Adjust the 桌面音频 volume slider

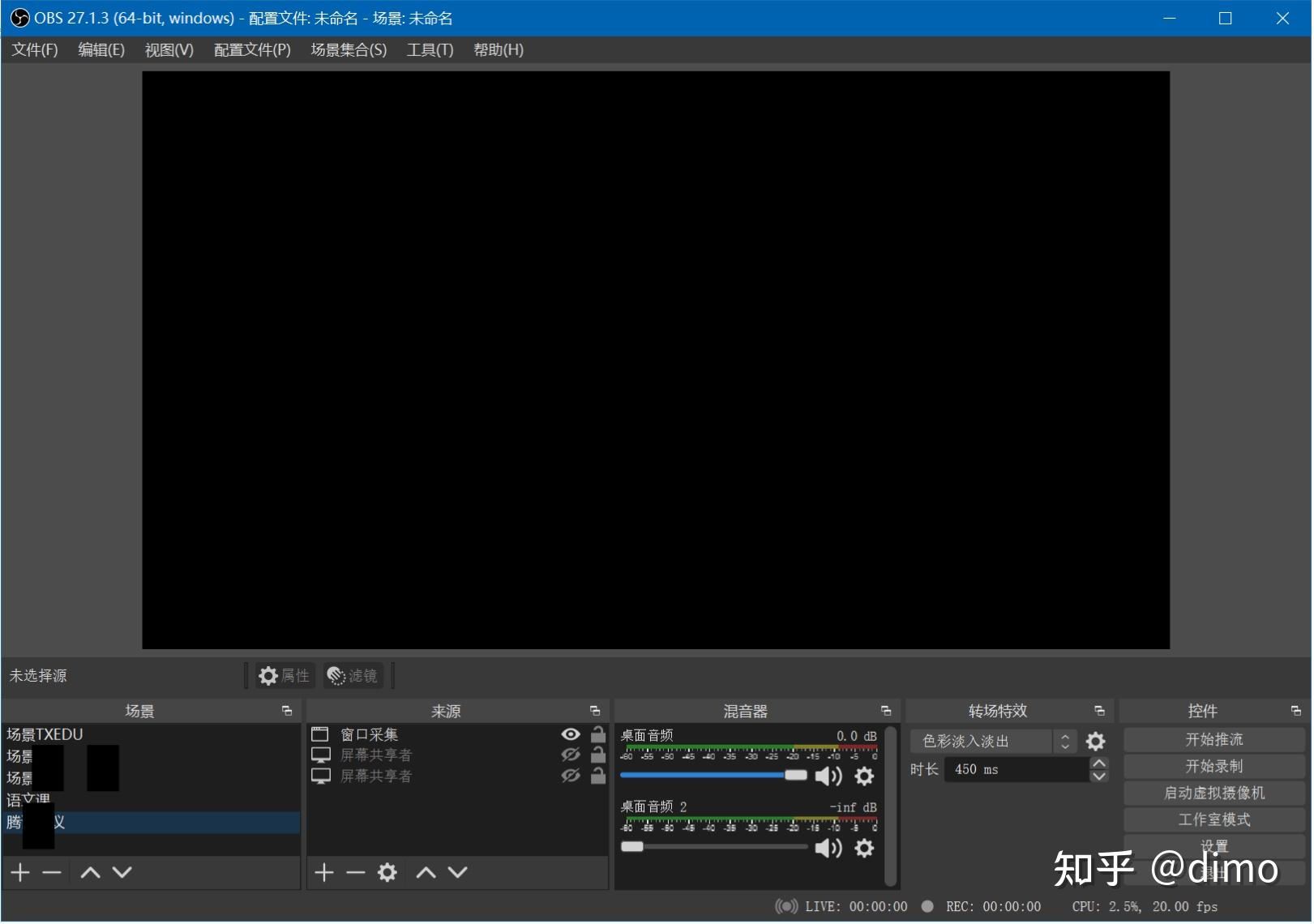pyautogui.click(x=794, y=776)
